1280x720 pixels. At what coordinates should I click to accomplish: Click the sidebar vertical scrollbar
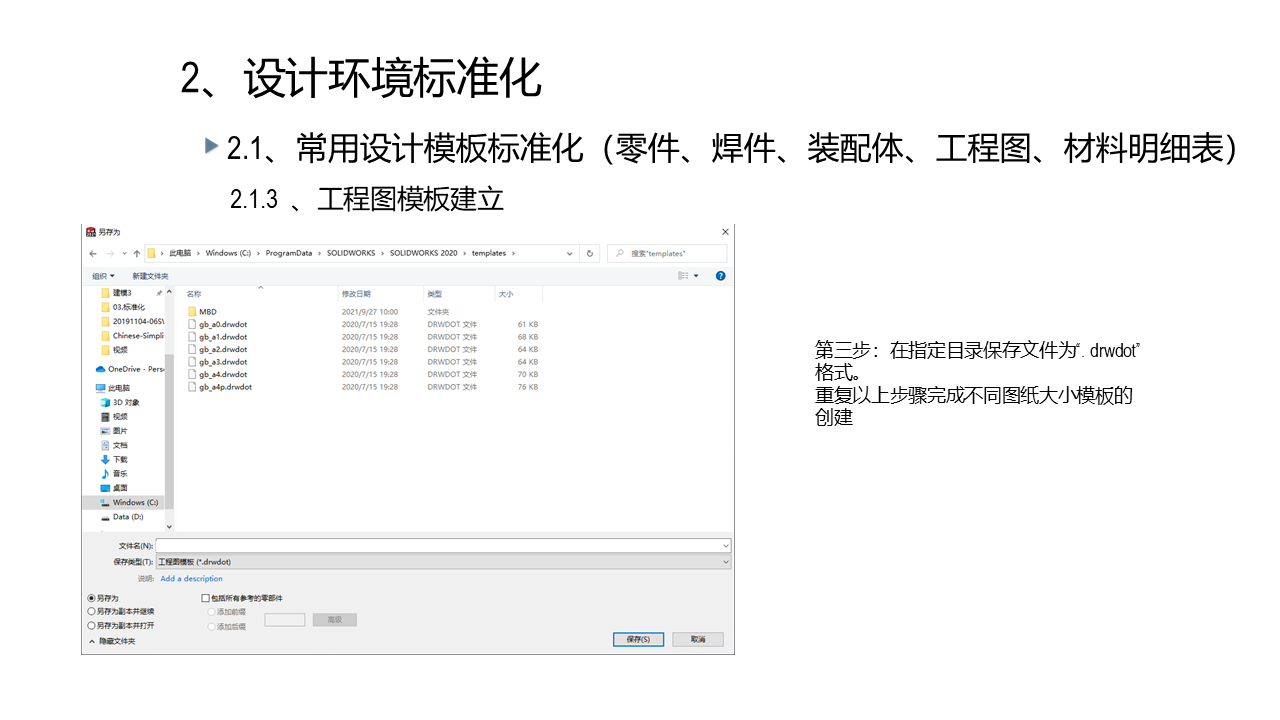(x=169, y=420)
